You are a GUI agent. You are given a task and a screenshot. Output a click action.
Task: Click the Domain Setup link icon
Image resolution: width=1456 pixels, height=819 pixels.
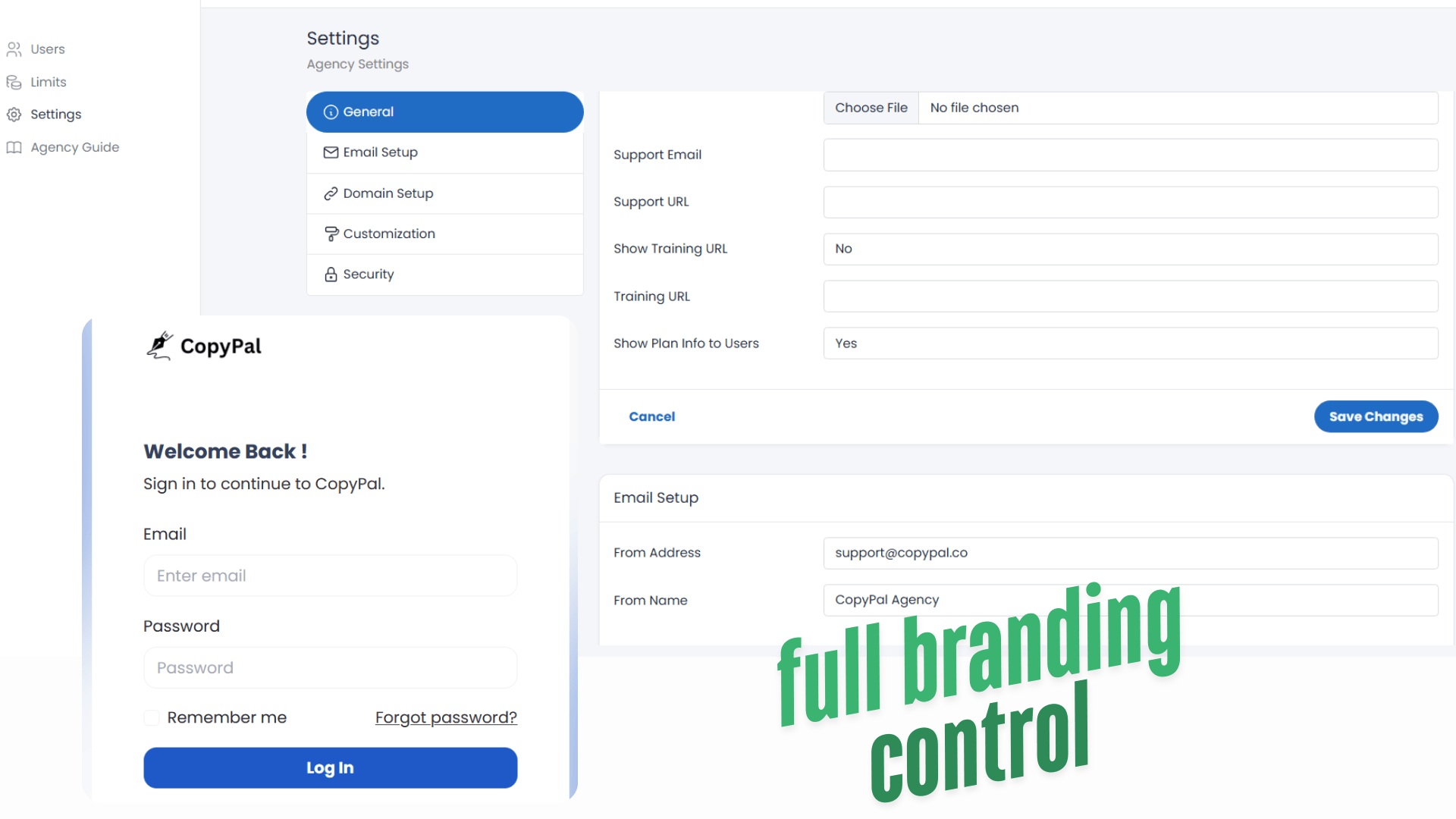click(x=331, y=193)
